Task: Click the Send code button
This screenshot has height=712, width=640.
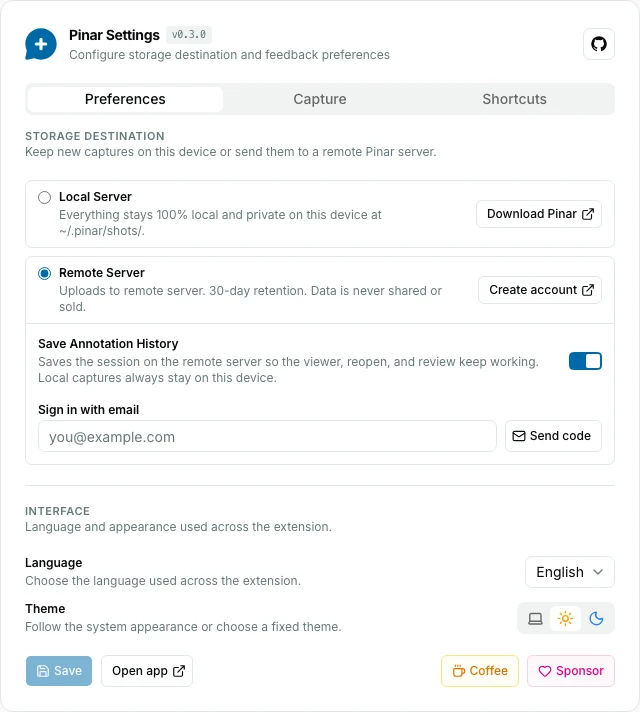Action: pyautogui.click(x=553, y=436)
